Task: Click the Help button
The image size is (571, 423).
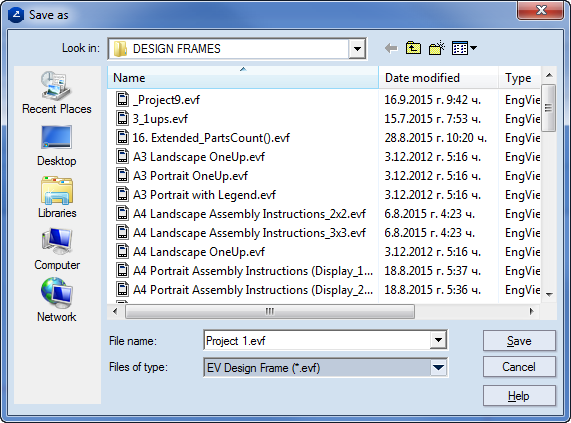Action: click(x=519, y=396)
